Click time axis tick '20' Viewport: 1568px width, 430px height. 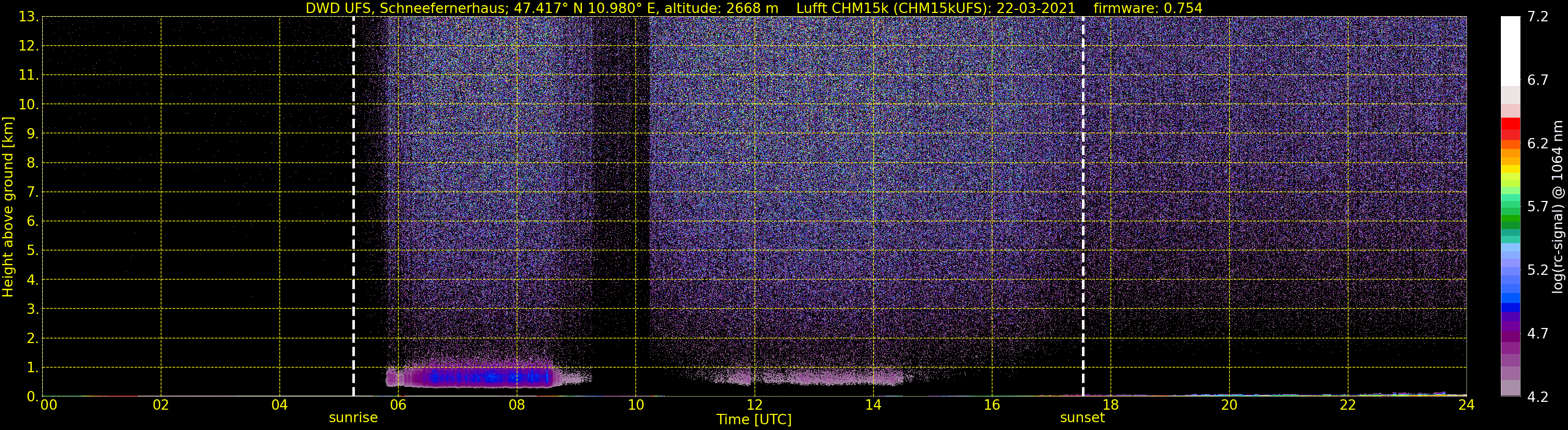[x=1229, y=405]
